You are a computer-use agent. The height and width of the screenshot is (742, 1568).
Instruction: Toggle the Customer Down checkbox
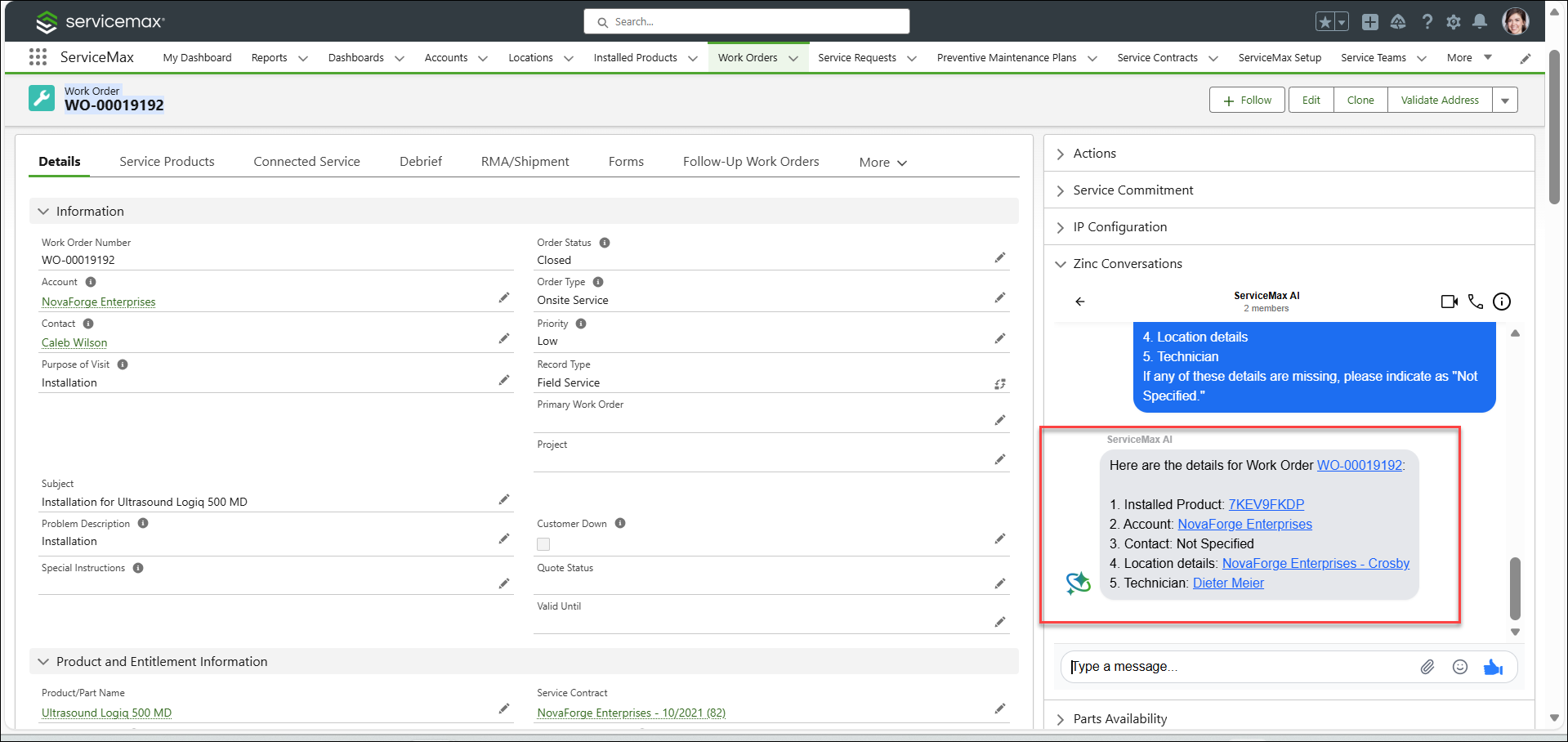coord(543,544)
